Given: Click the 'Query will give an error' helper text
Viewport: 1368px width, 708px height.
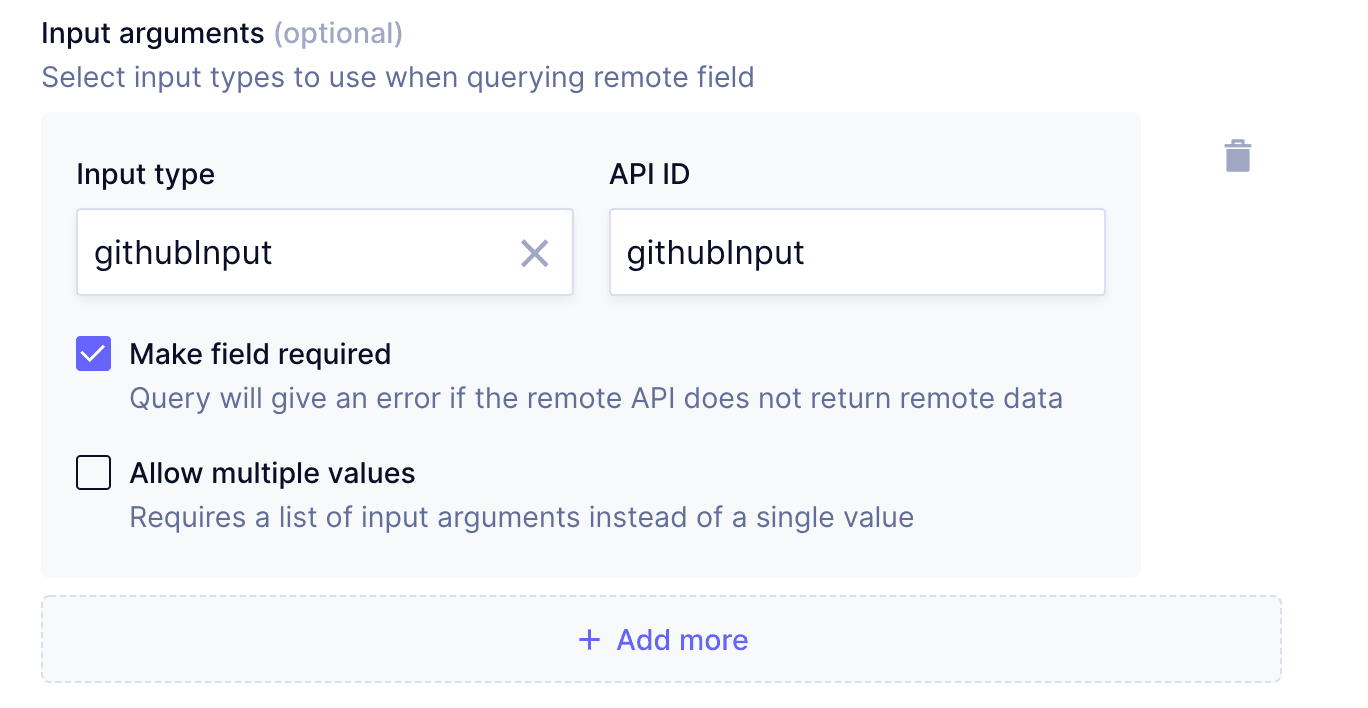Looking at the screenshot, I should coord(595,399).
